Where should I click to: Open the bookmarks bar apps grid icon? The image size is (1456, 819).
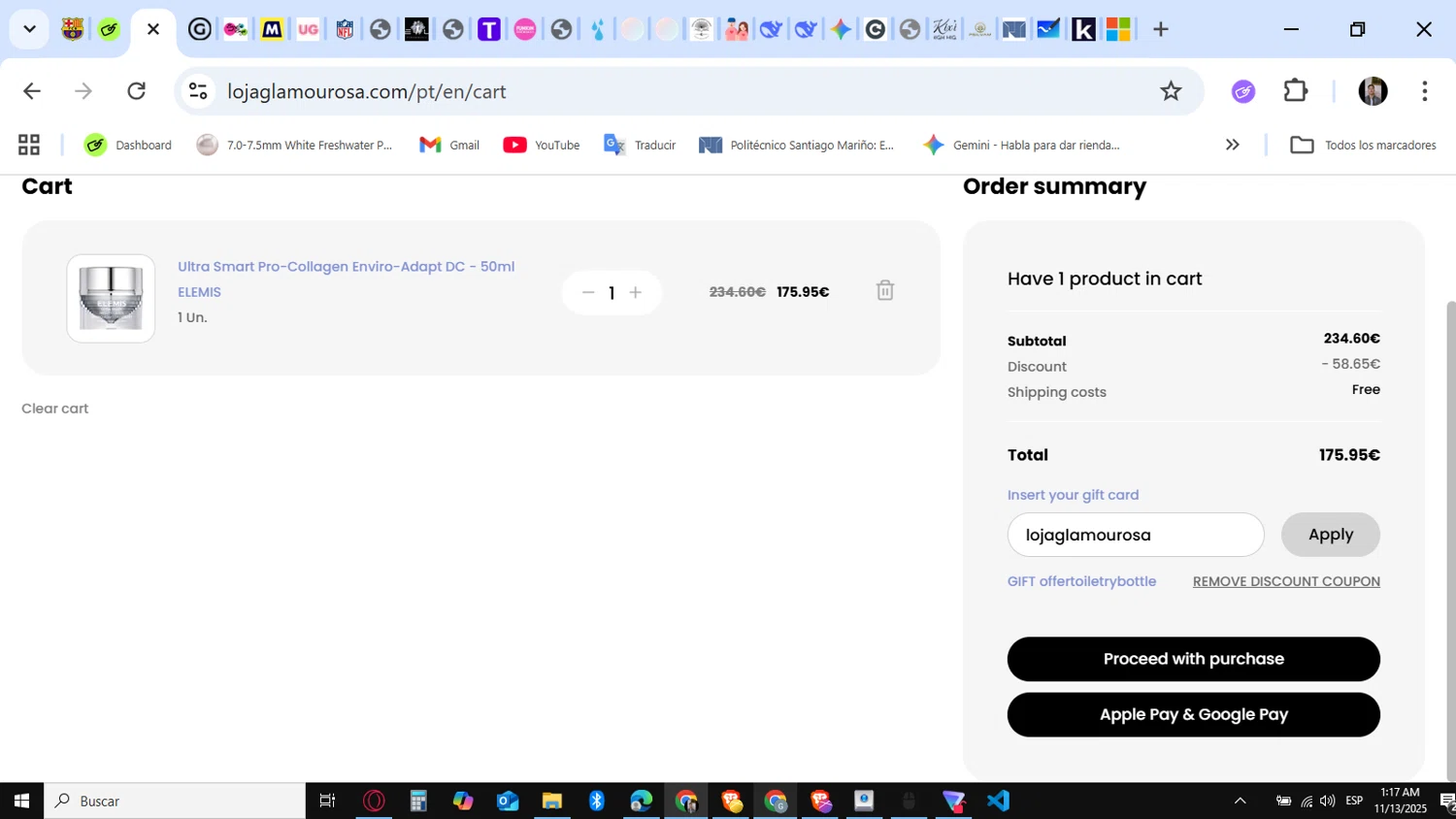(29, 145)
